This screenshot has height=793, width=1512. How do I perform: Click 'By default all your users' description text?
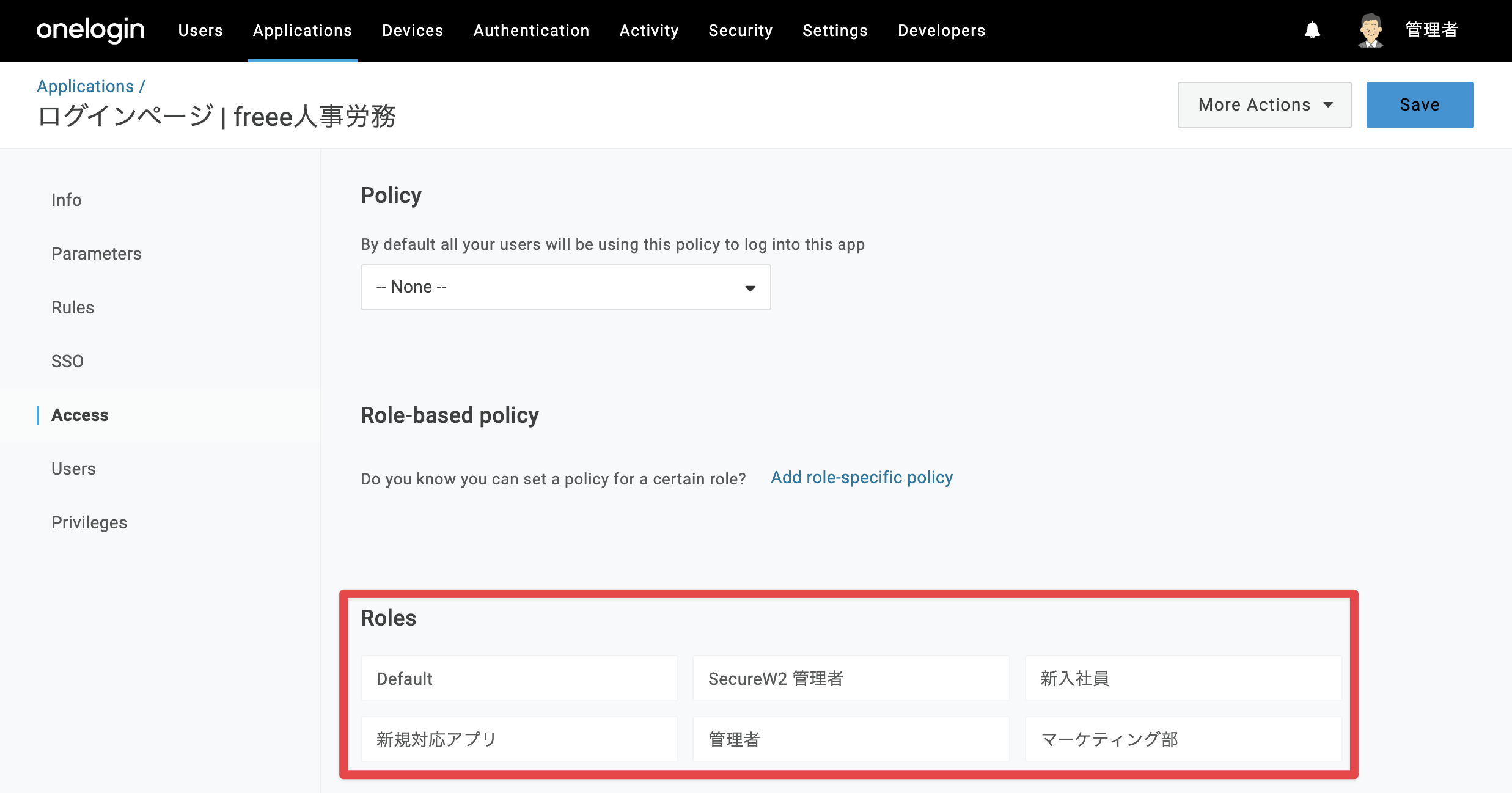tap(612, 244)
